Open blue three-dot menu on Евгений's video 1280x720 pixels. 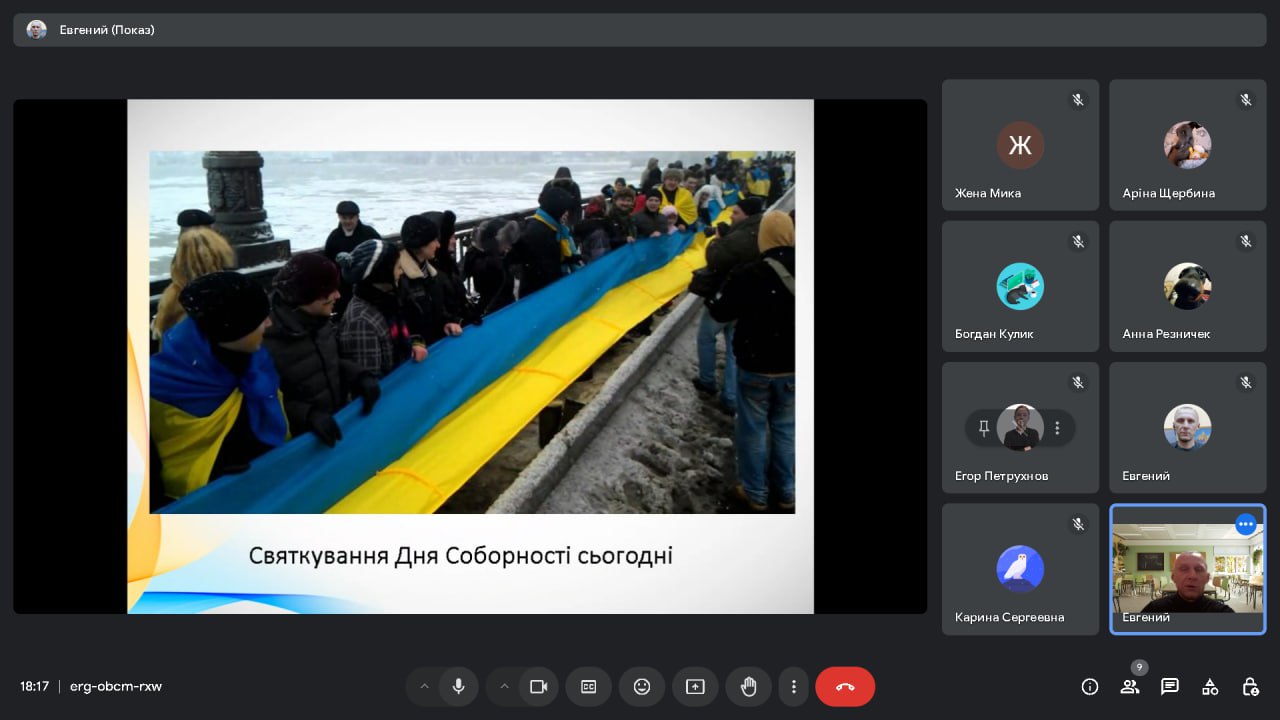coord(1245,524)
